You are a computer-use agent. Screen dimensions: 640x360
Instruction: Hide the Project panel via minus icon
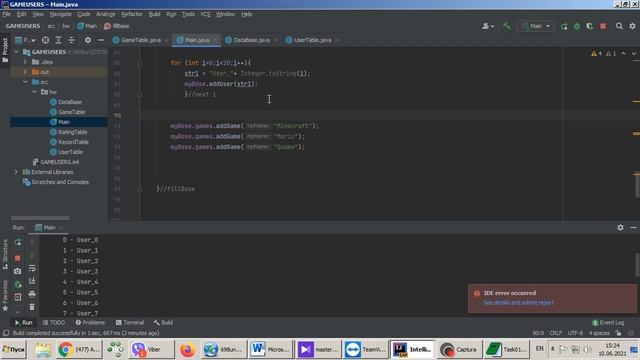101,40
